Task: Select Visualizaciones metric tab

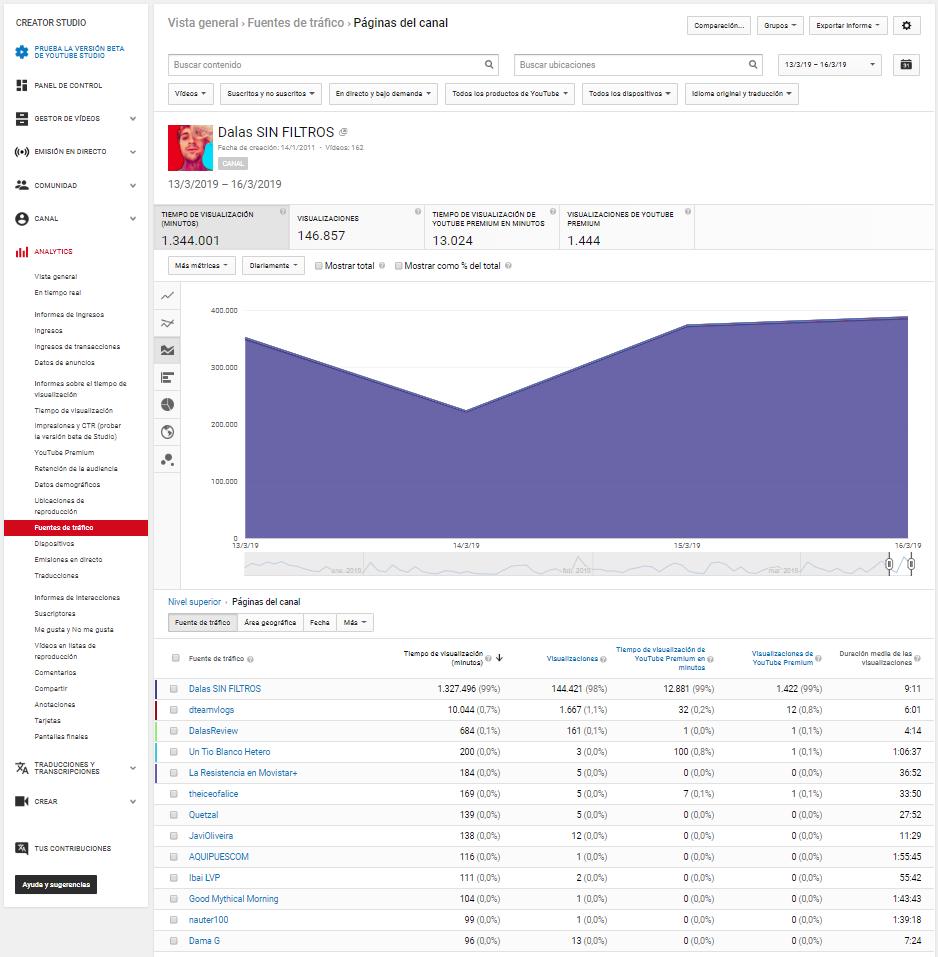Action: (357, 228)
